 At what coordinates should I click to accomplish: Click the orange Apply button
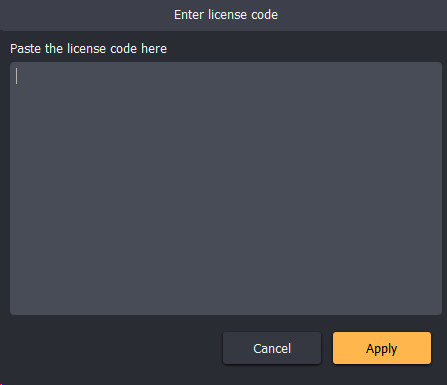[382, 348]
